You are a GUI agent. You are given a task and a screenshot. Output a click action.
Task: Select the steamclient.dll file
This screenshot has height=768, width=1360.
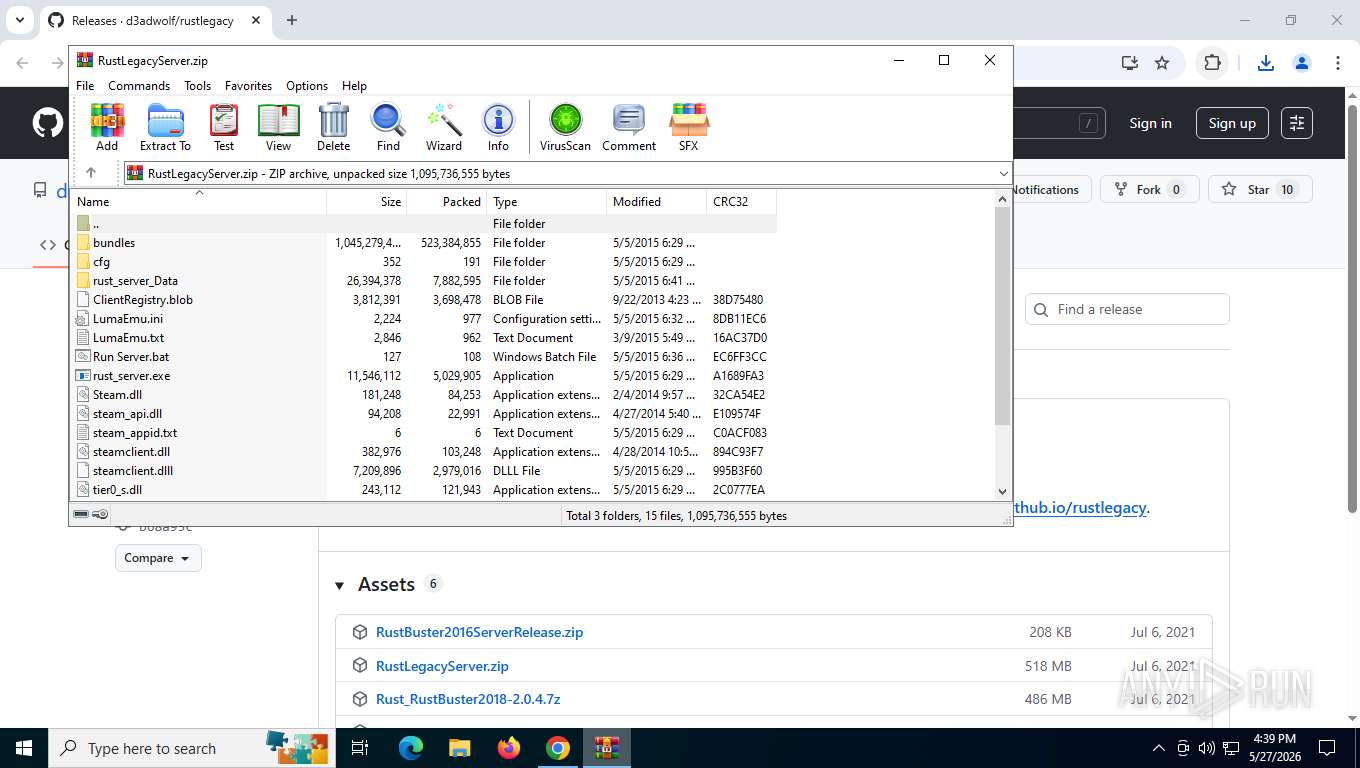pos(424,452)
